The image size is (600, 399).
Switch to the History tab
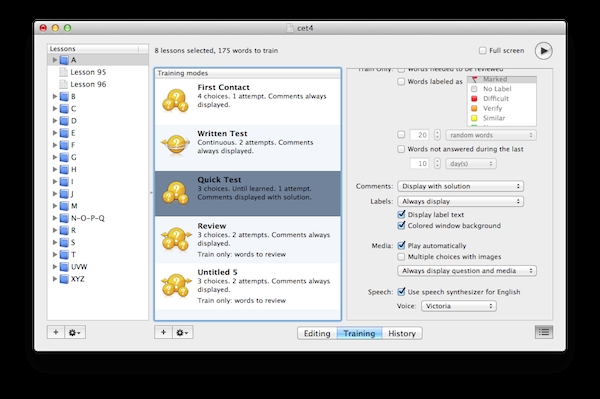click(402, 333)
